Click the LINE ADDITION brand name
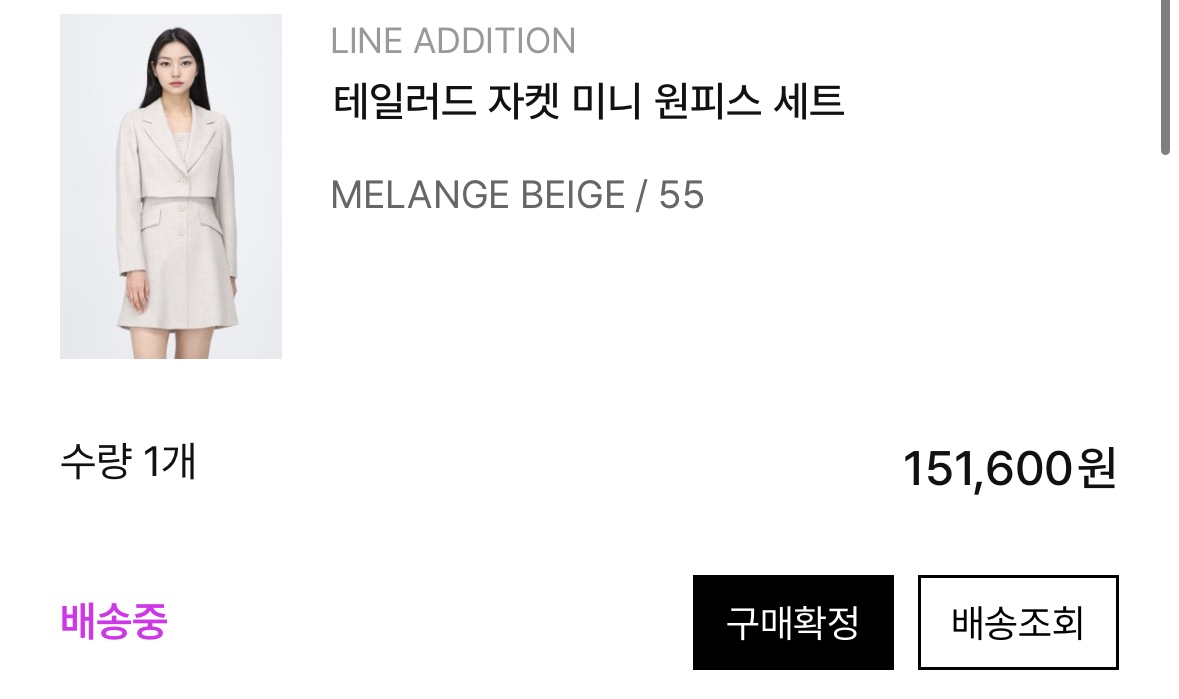The image size is (1179, 699). coord(453,42)
